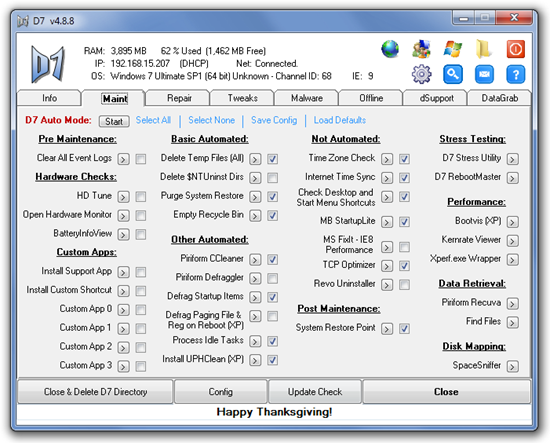Run Install Support App arrow button
The width and height of the screenshot is (550, 443).
(123, 272)
